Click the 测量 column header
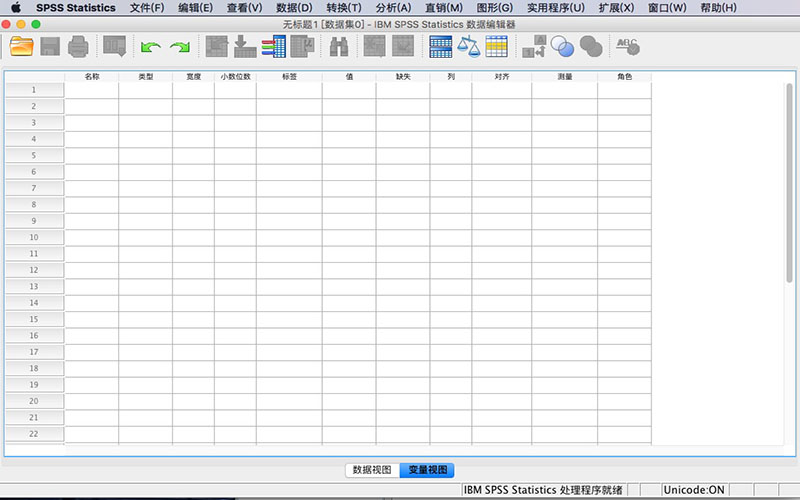800x500 pixels. (x=565, y=77)
